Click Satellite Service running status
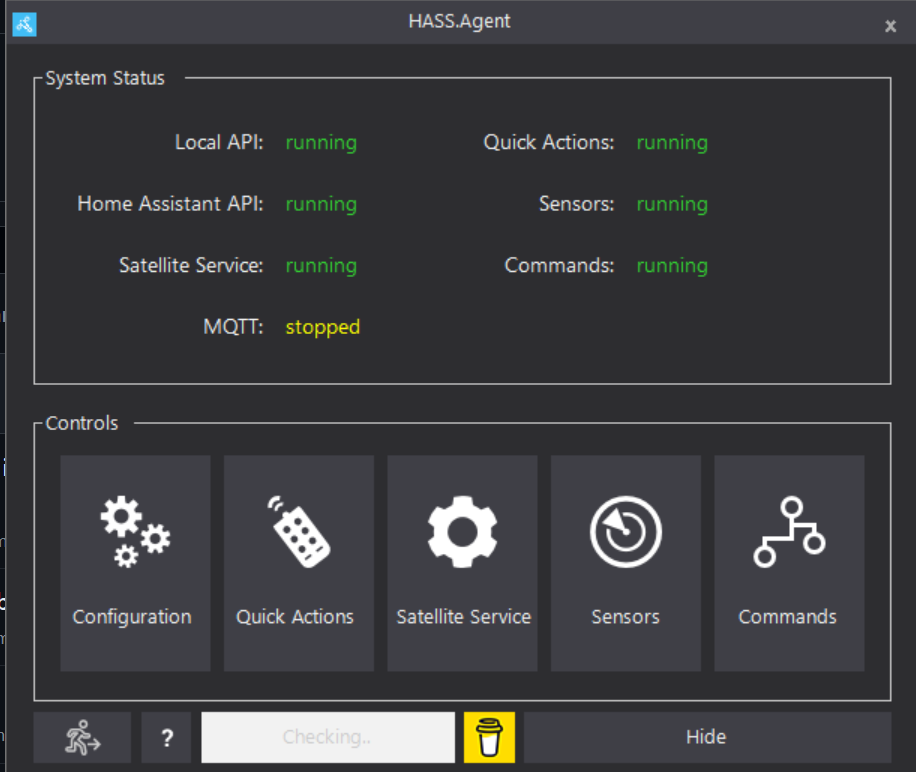 (321, 266)
